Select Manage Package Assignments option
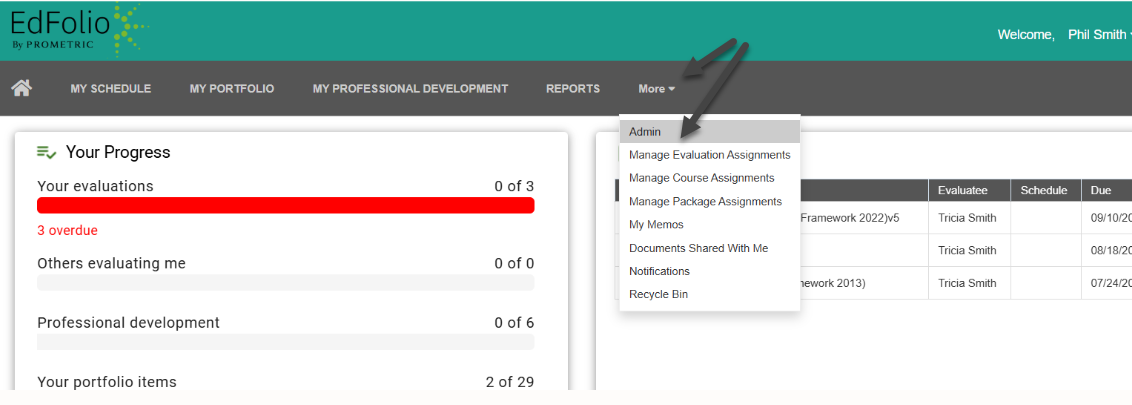The image size is (1132, 405). point(705,202)
